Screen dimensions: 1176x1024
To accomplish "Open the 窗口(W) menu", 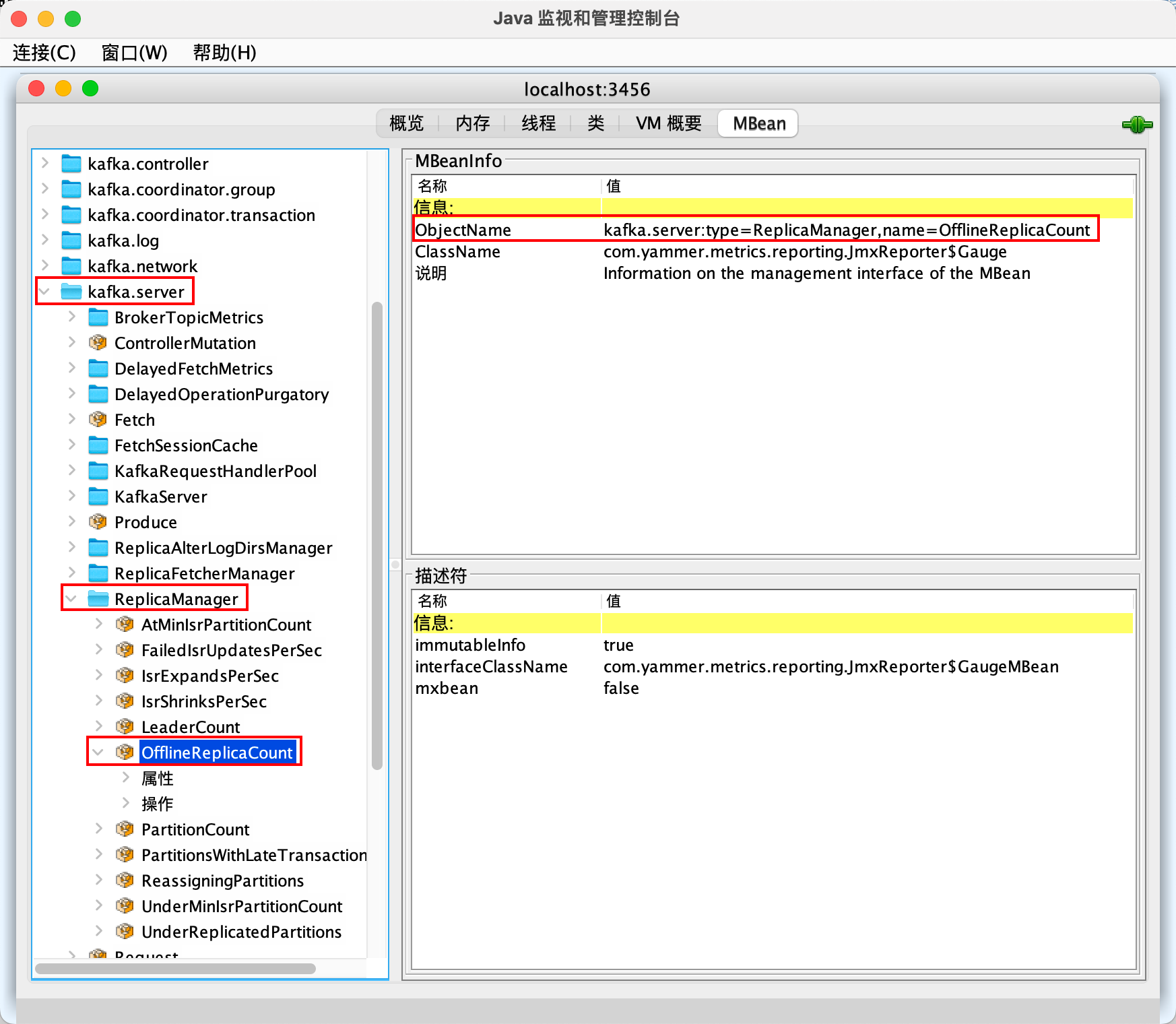I will tap(135, 53).
